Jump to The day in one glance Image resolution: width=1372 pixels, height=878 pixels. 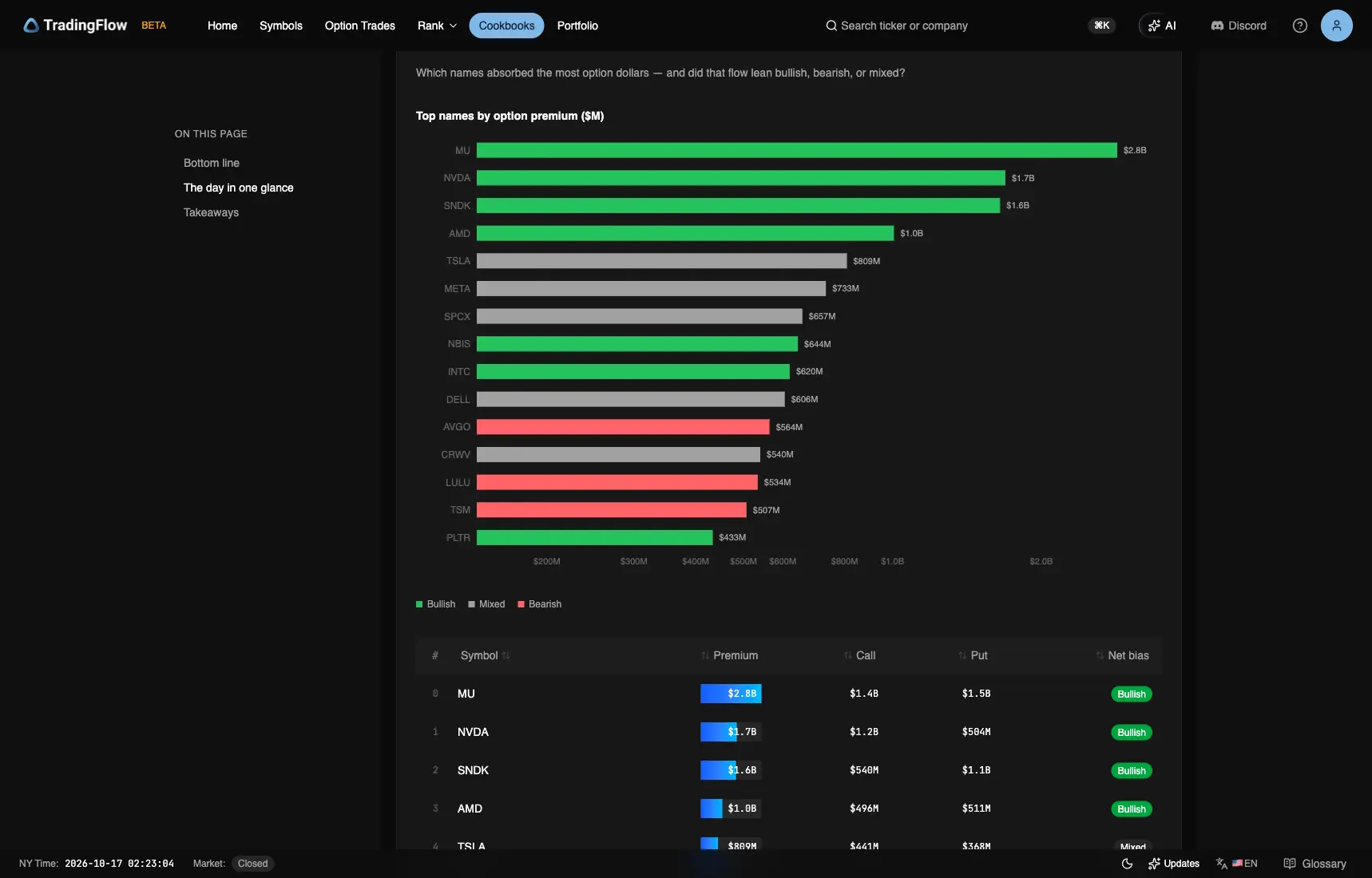pyautogui.click(x=239, y=188)
